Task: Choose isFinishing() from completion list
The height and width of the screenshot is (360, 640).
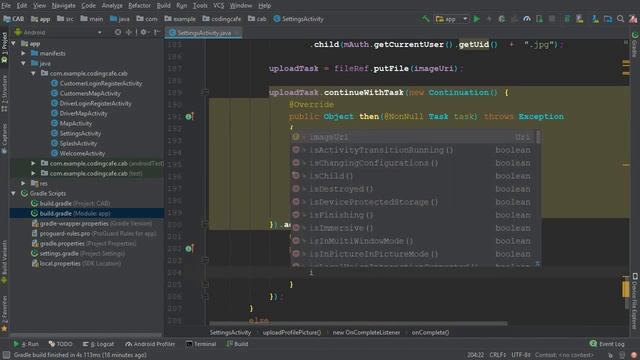Action: pyautogui.click(x=413, y=215)
